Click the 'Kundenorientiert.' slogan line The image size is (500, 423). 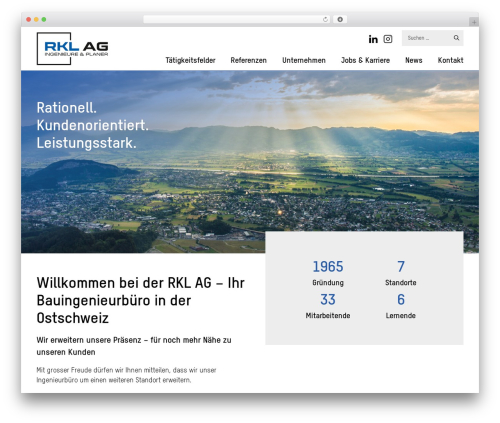point(93,125)
